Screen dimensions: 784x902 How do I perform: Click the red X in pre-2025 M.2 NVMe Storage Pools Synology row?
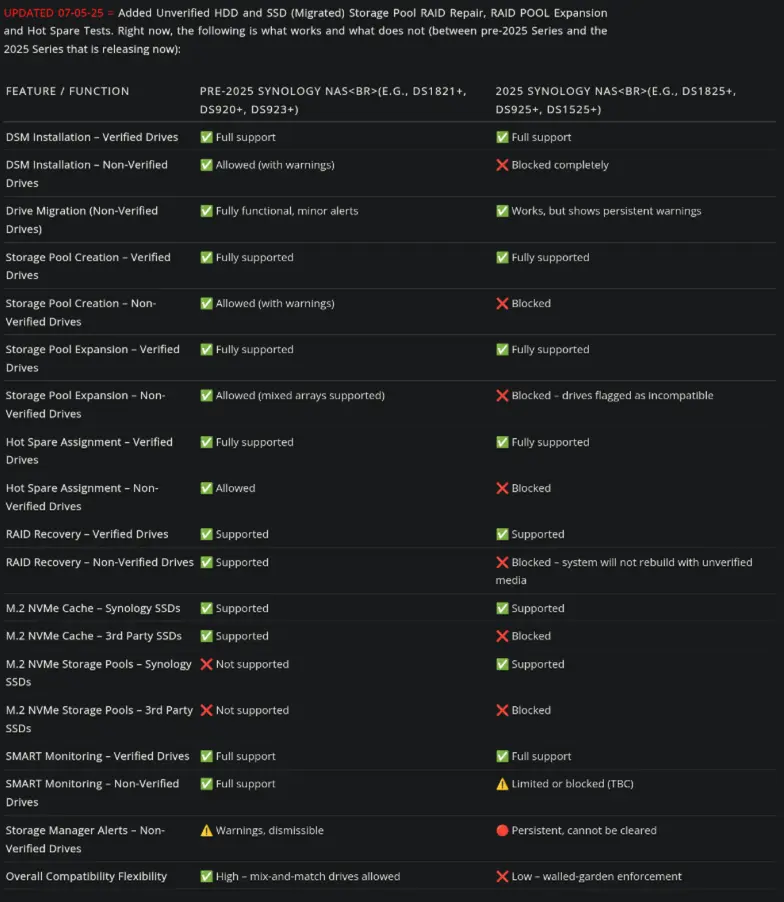(206, 664)
